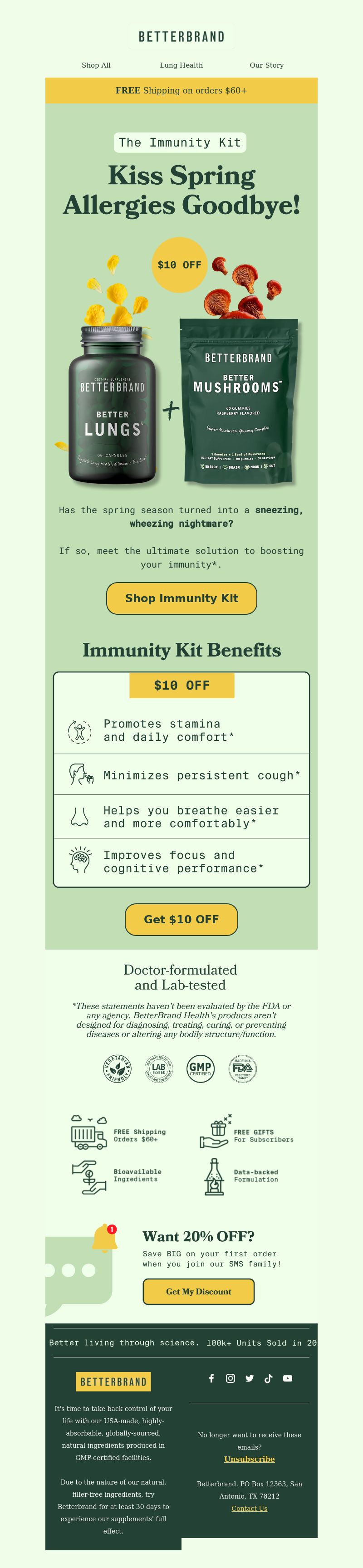Click the Get $10 OFF button
363x1568 pixels.
click(181, 919)
